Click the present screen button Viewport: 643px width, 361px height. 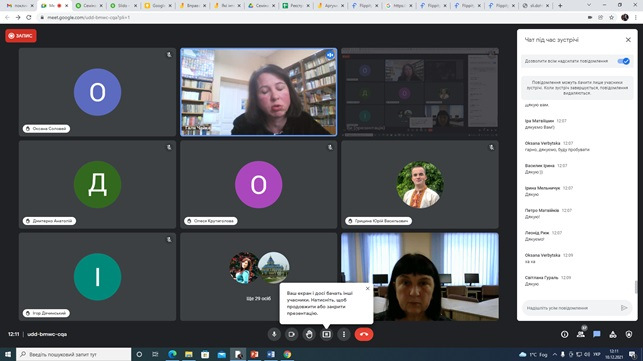pyautogui.click(x=326, y=334)
